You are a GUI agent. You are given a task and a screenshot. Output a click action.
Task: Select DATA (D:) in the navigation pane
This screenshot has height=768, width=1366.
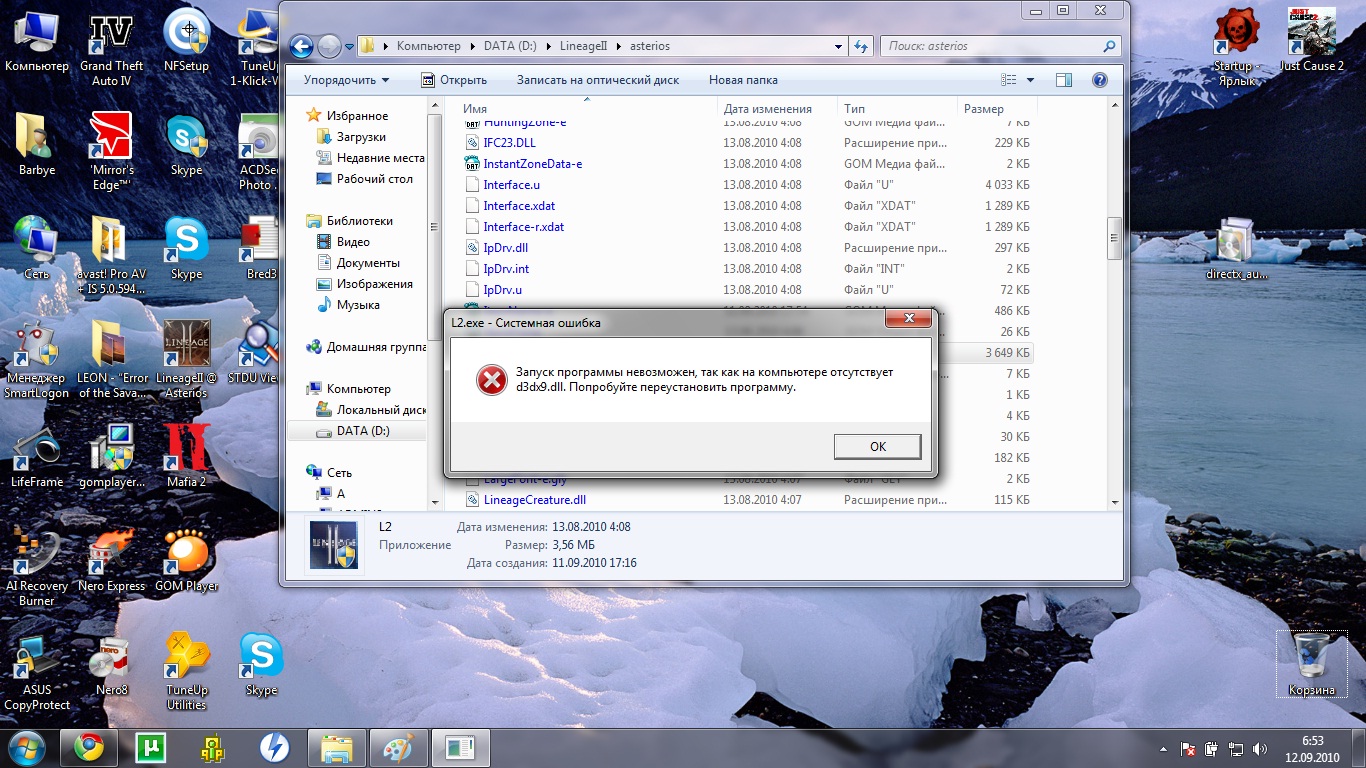click(362, 431)
